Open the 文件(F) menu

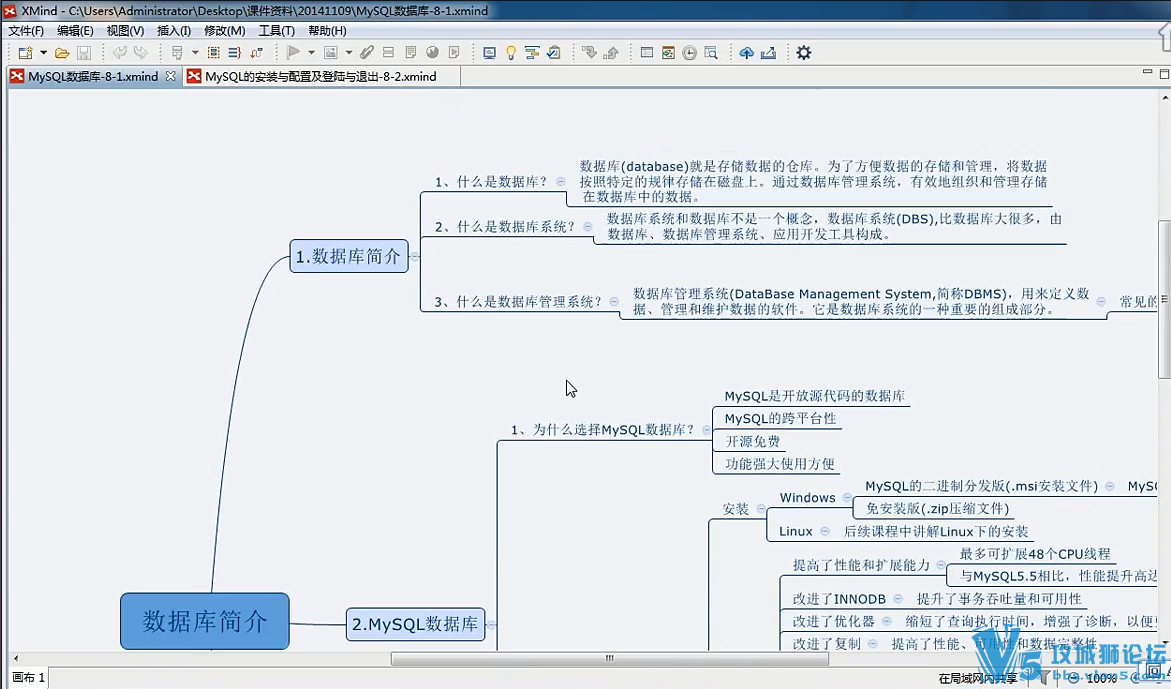[25, 31]
